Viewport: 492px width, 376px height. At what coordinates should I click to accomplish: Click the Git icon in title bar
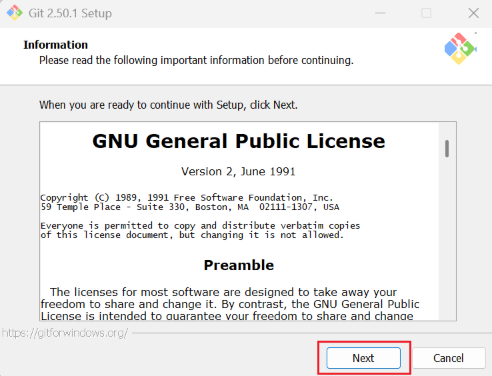(14, 13)
